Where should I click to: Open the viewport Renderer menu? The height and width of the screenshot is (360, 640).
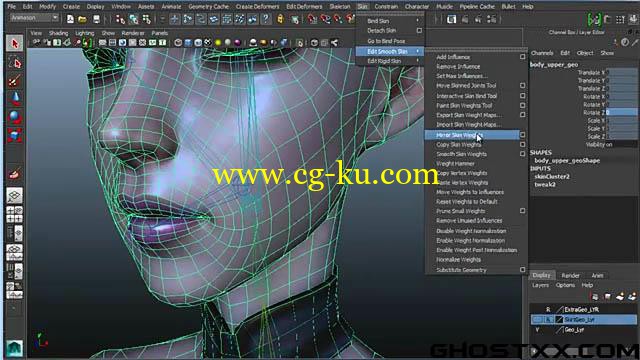coord(133,33)
